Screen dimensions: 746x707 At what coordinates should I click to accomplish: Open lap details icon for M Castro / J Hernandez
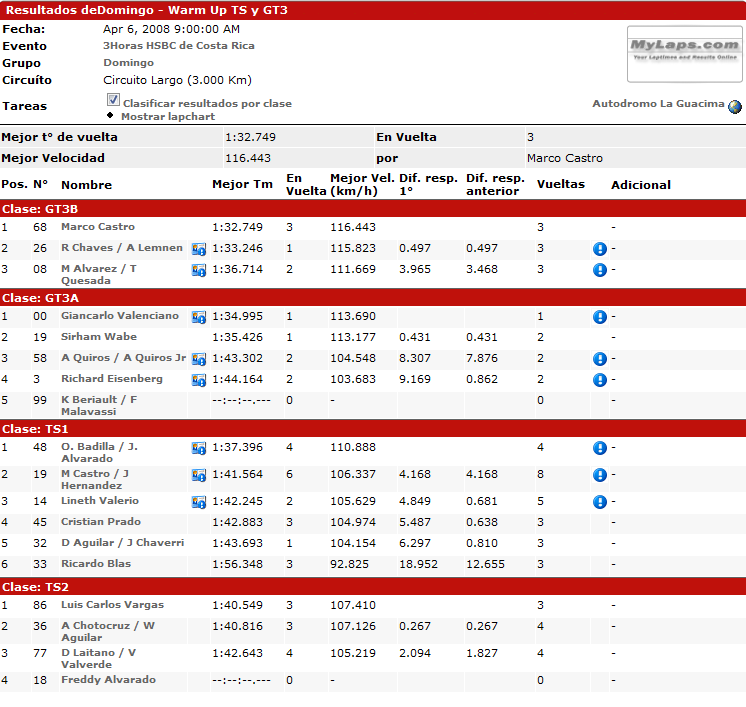[199, 475]
